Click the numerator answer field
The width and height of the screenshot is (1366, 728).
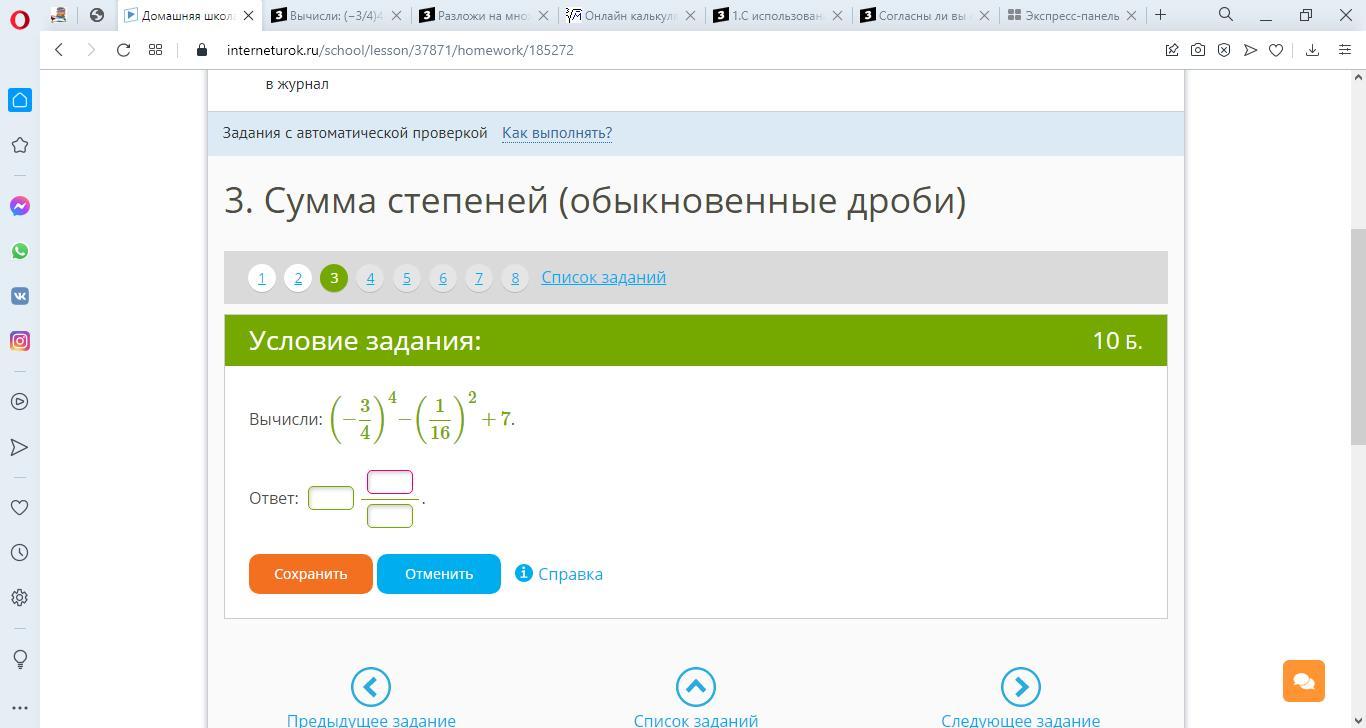pos(390,482)
